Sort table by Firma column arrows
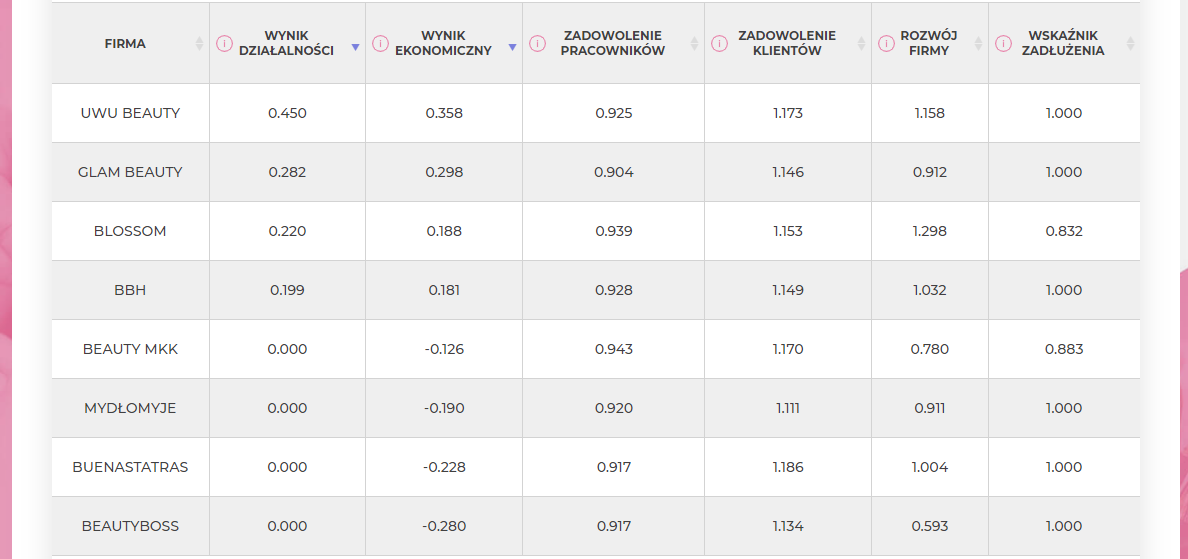 click(199, 44)
